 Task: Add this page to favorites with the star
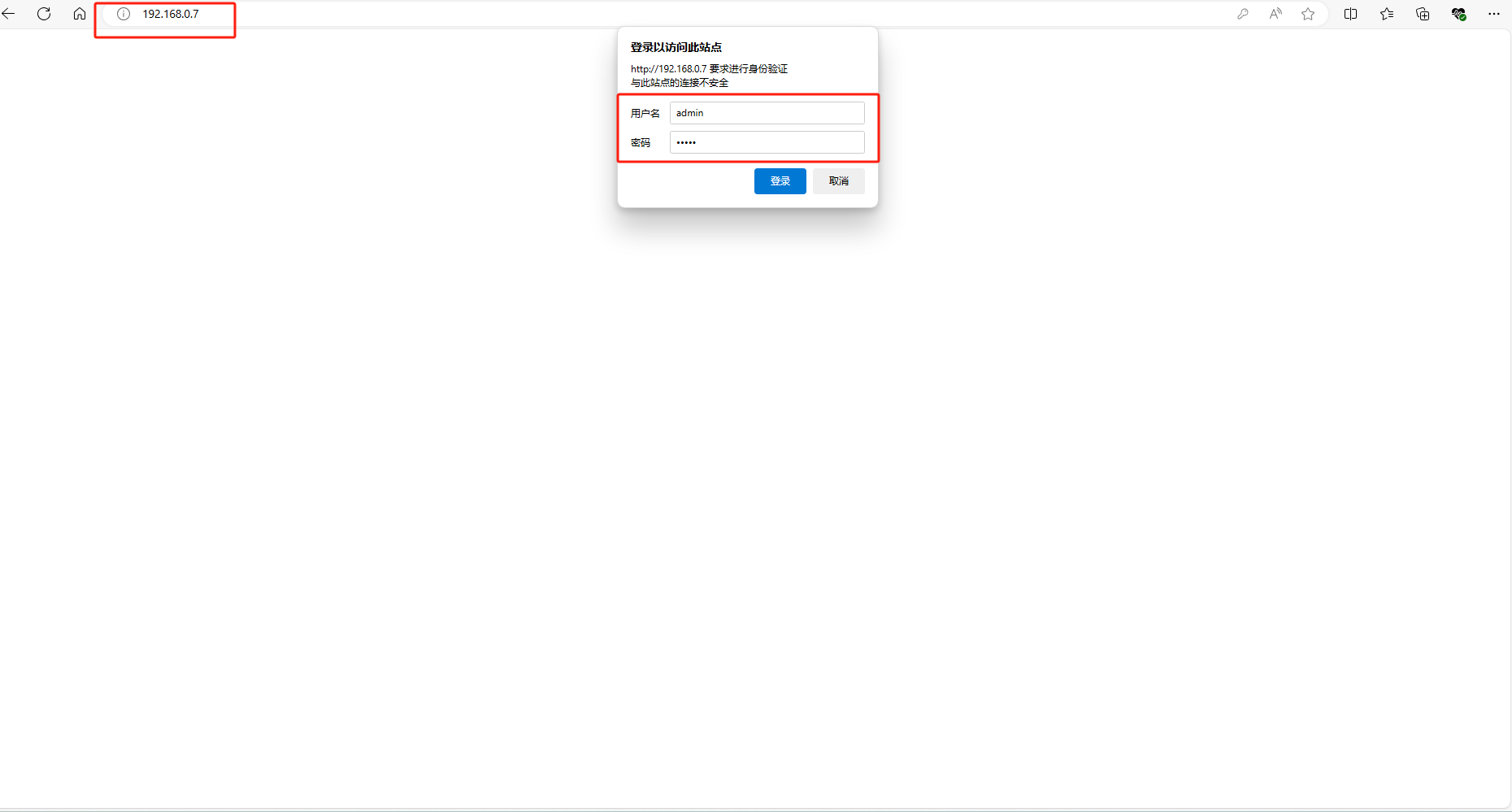1308,14
